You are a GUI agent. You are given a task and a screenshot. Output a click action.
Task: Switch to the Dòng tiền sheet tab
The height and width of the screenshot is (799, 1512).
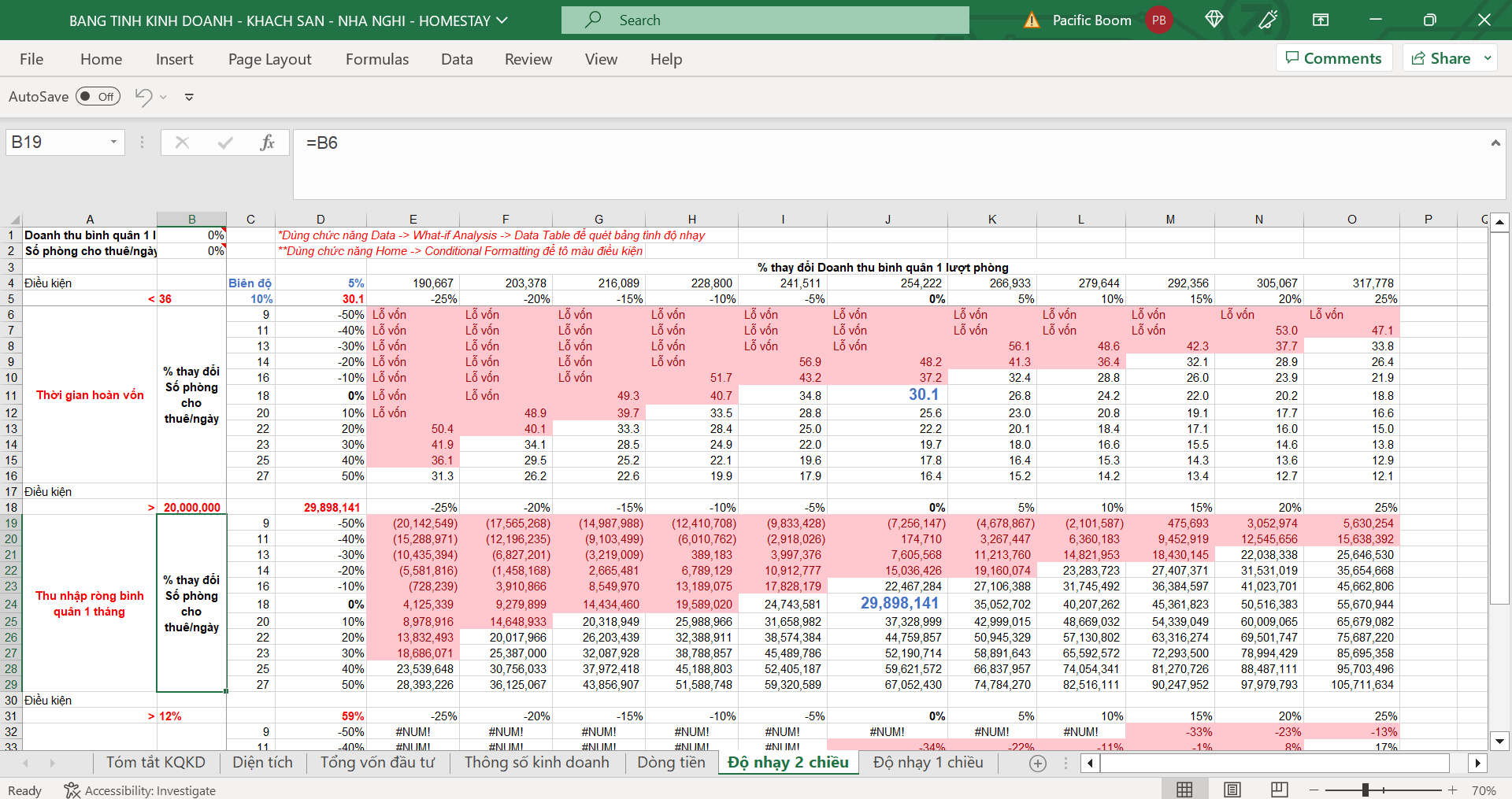click(671, 762)
